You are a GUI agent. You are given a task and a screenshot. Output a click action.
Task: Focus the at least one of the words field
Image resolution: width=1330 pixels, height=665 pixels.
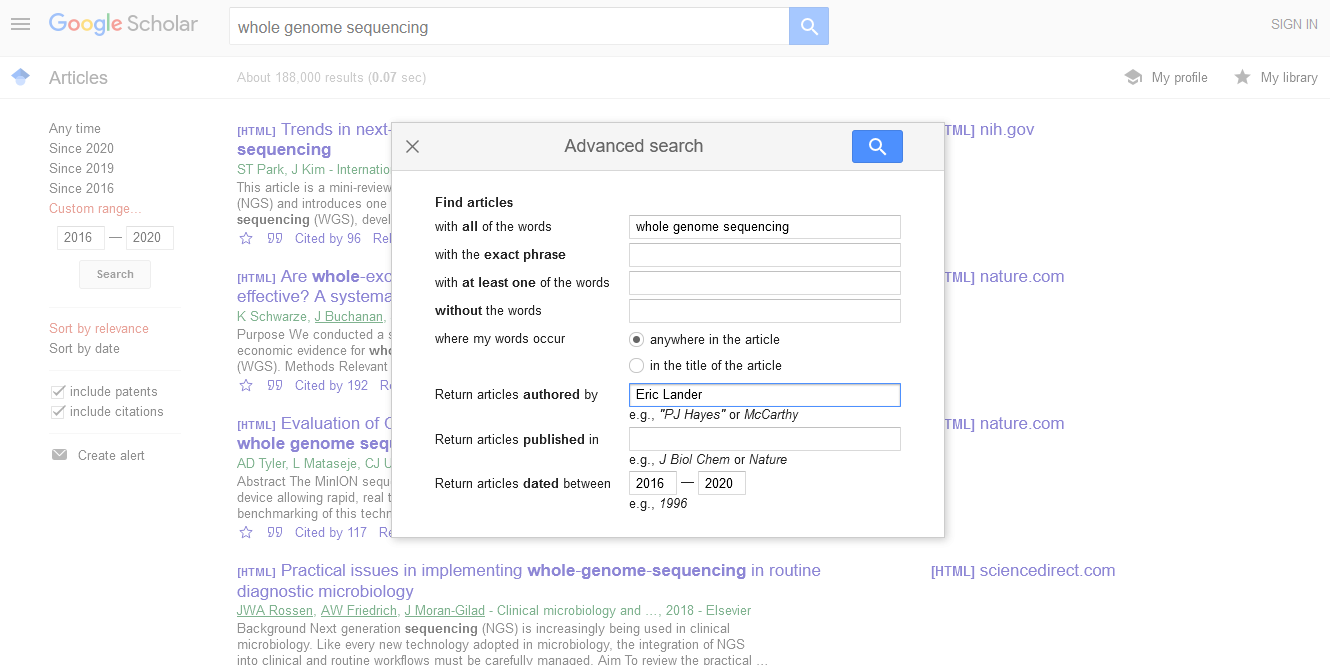click(x=765, y=283)
